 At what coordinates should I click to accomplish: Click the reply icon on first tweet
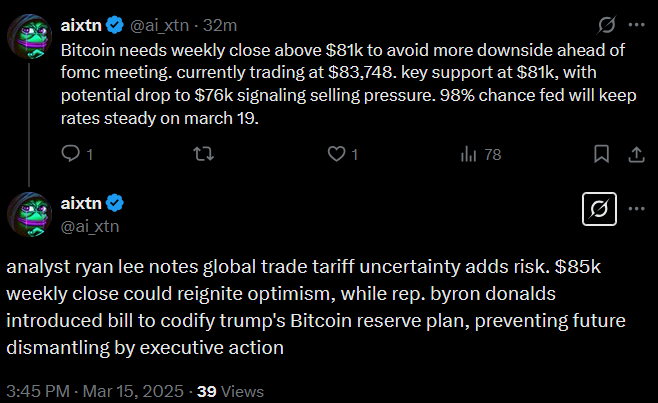tap(70, 154)
